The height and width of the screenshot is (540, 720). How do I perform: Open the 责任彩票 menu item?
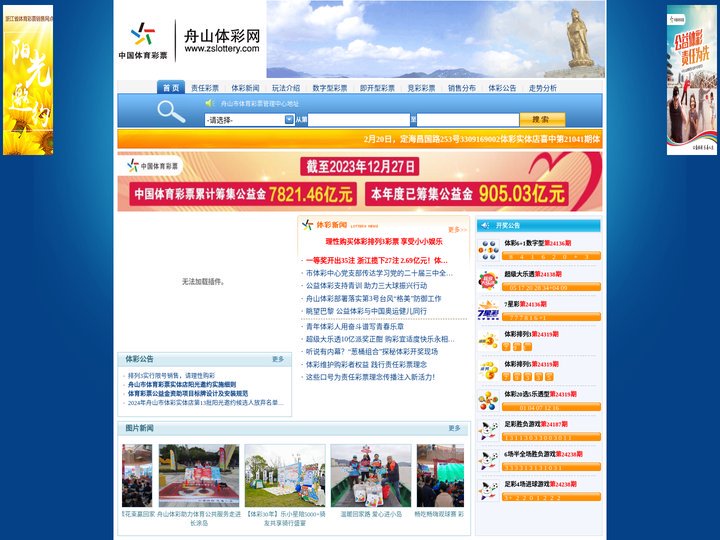point(205,88)
